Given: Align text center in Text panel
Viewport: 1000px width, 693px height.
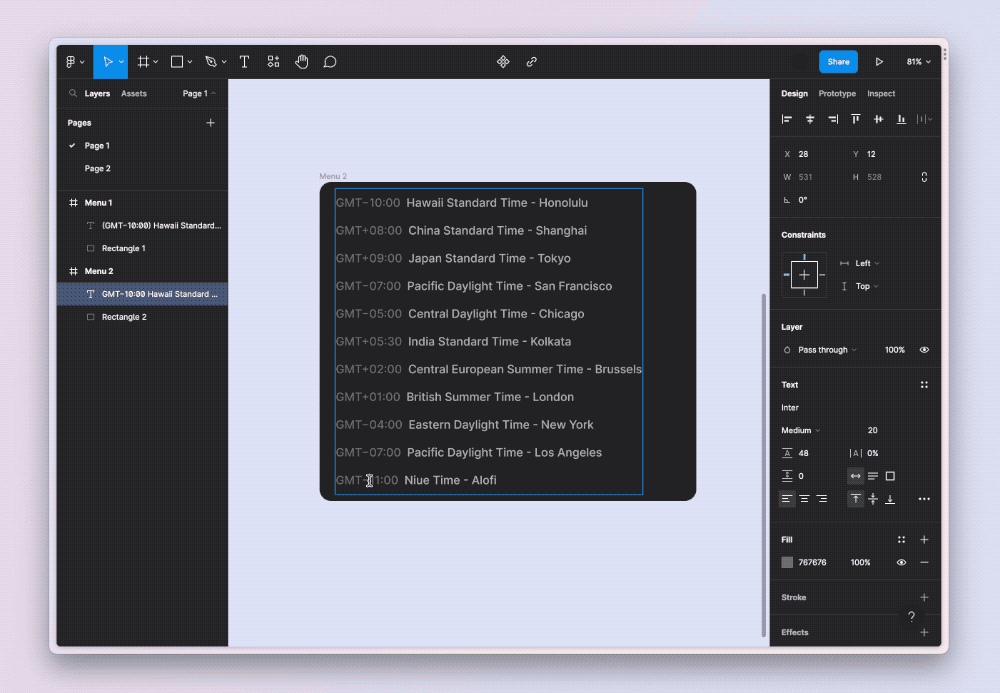Looking at the screenshot, I should [x=804, y=499].
